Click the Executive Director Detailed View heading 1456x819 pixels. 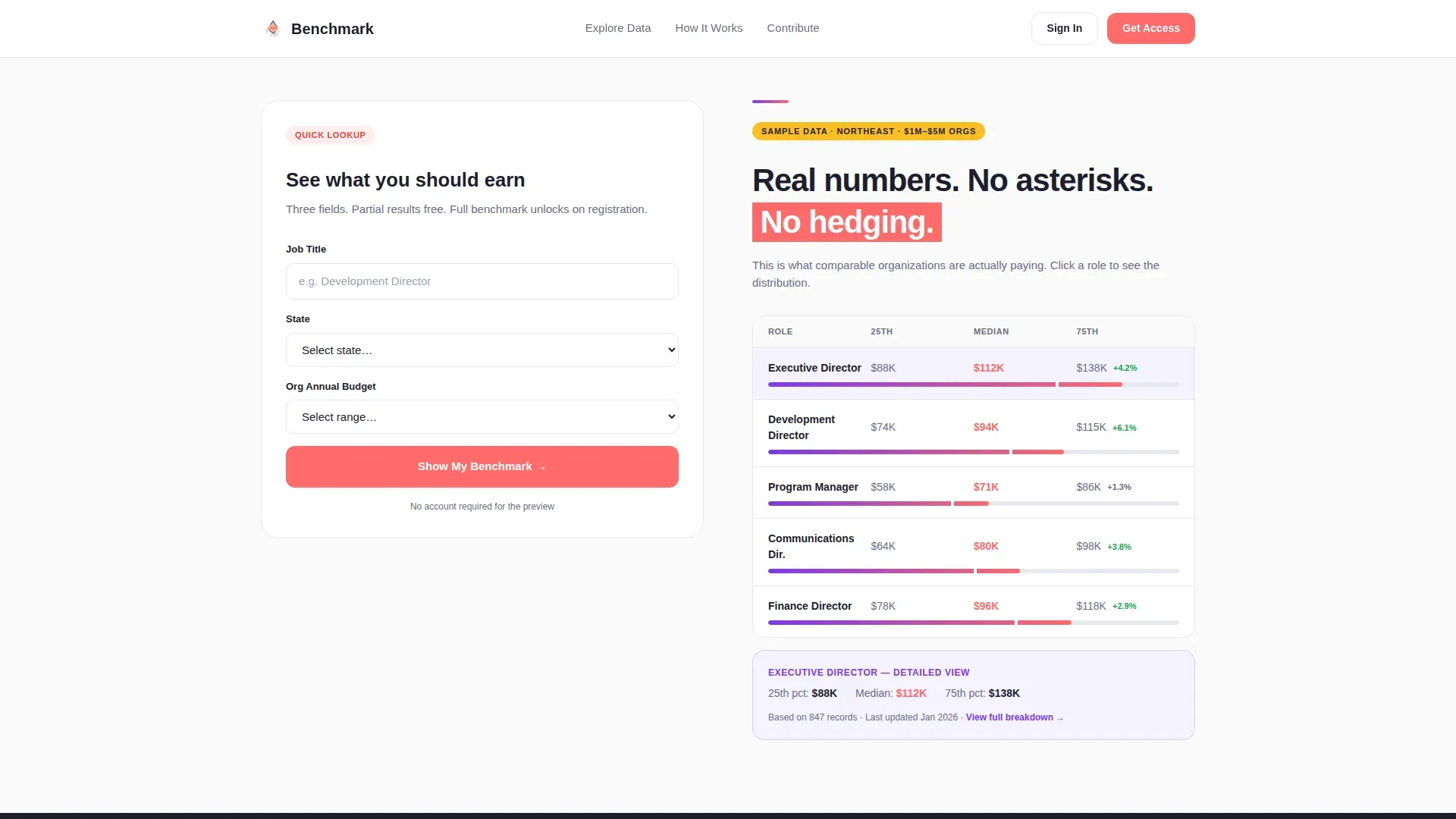pos(868,673)
